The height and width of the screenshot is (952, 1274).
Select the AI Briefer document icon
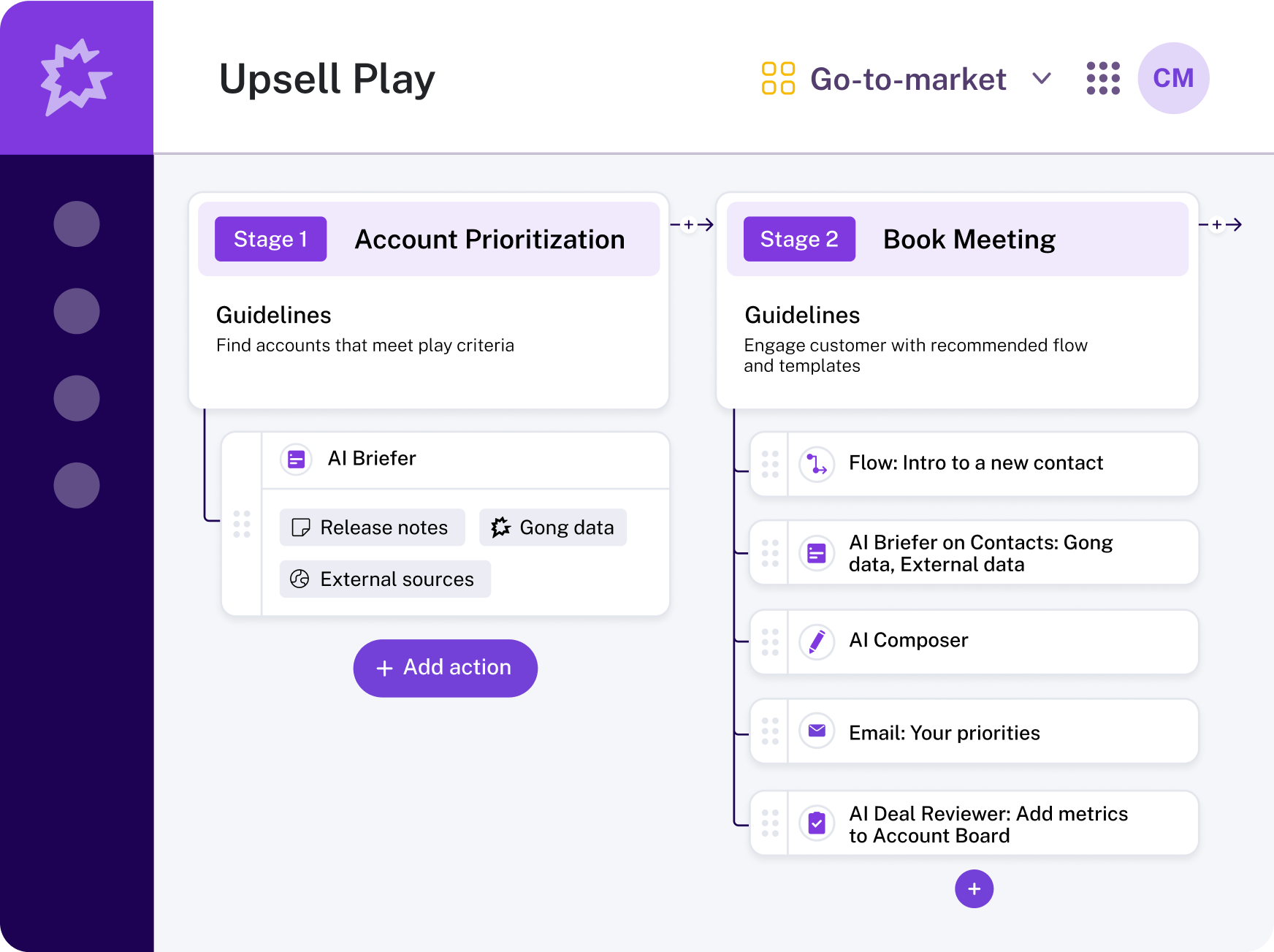click(296, 459)
